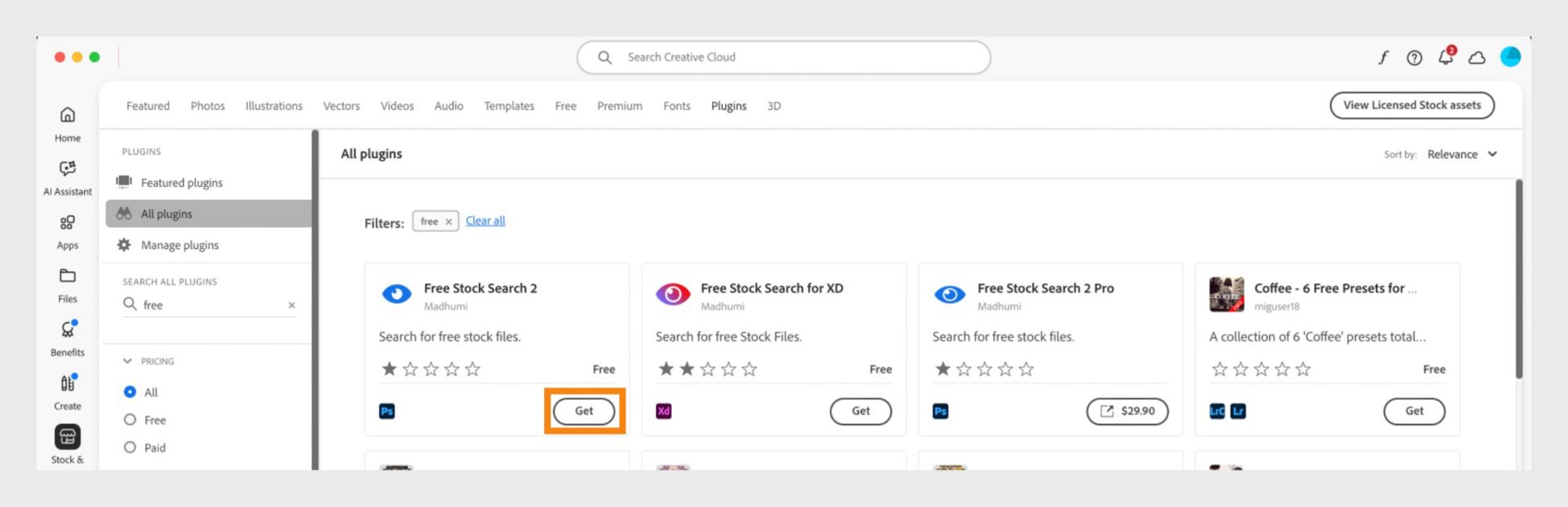Image resolution: width=1568 pixels, height=507 pixels.
Task: Switch to the Videos tab
Action: point(397,106)
